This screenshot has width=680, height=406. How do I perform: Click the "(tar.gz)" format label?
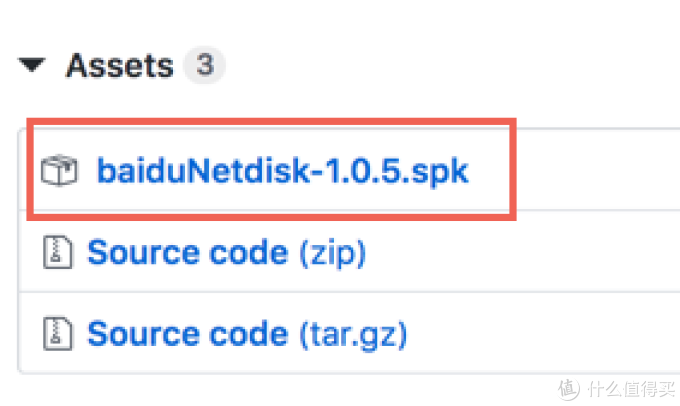point(353,334)
